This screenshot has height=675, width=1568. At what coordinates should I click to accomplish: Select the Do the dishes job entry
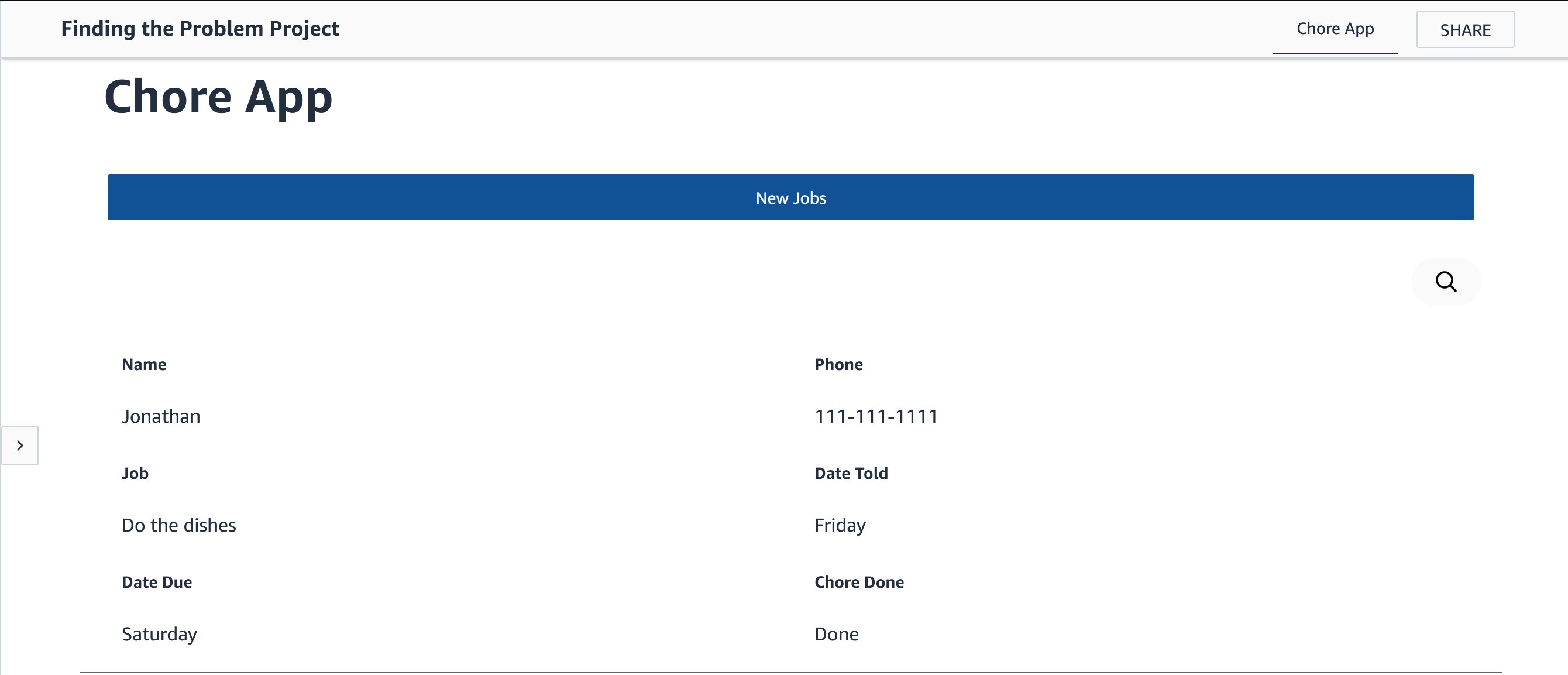pyautogui.click(x=178, y=525)
